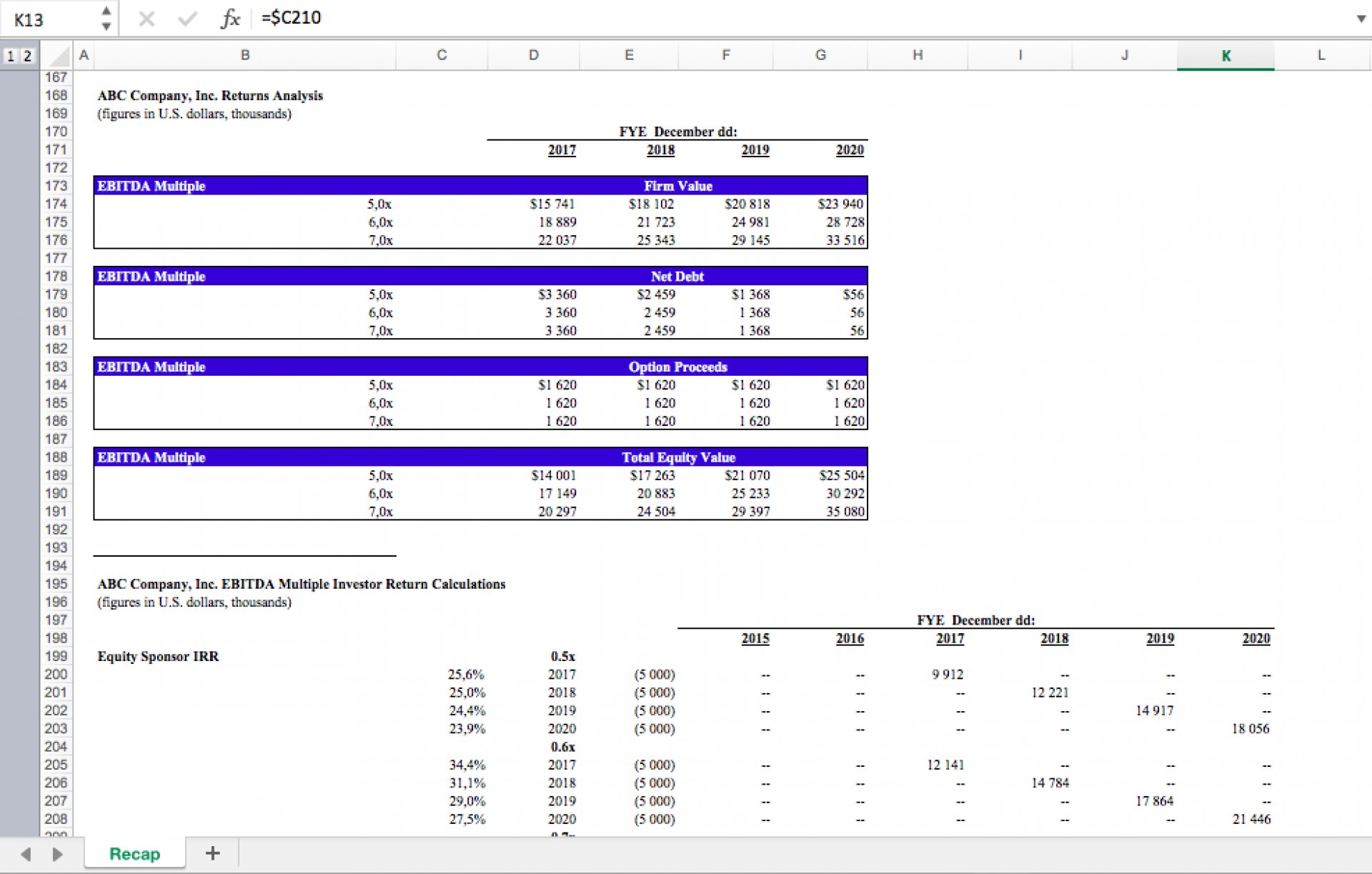This screenshot has width=1372, height=874.
Task: Click the Equity Sponsor IRR label
Action: click(x=158, y=656)
